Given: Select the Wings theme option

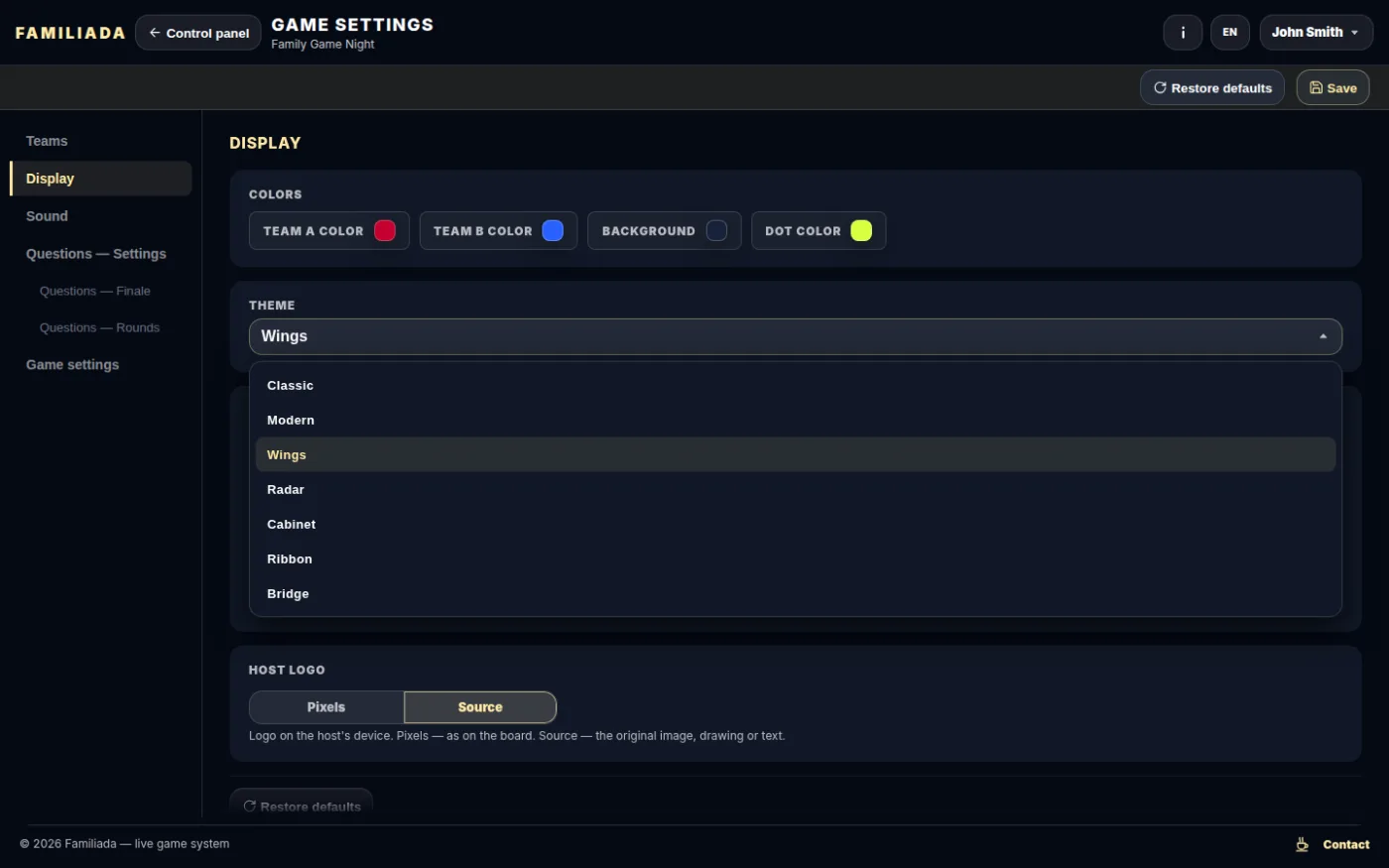Looking at the screenshot, I should point(795,455).
